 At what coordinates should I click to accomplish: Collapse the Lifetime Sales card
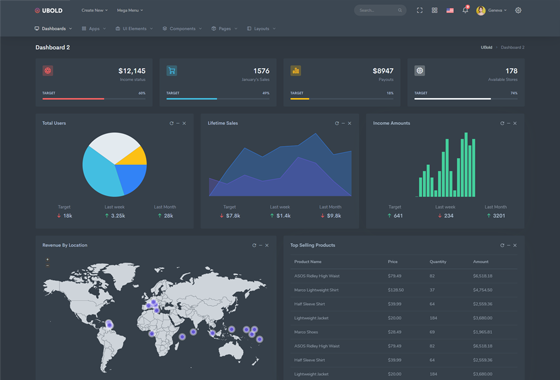tap(343, 123)
